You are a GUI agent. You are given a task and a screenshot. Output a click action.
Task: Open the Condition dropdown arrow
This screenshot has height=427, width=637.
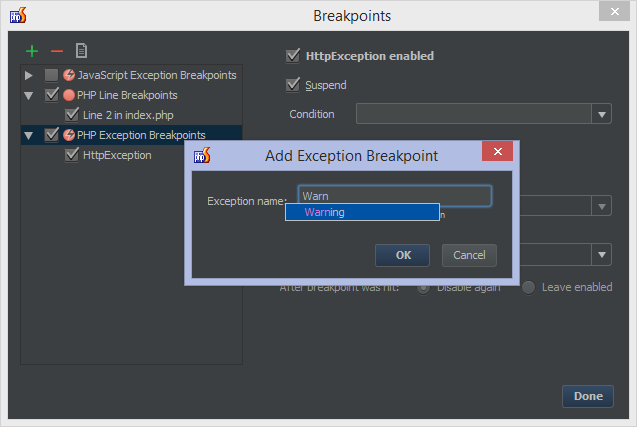[602, 114]
